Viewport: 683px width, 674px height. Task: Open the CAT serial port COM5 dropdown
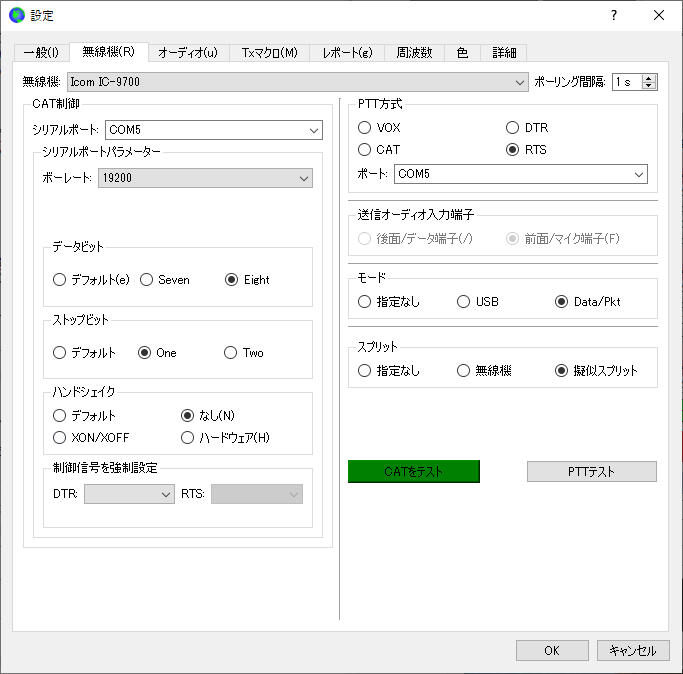point(213,130)
